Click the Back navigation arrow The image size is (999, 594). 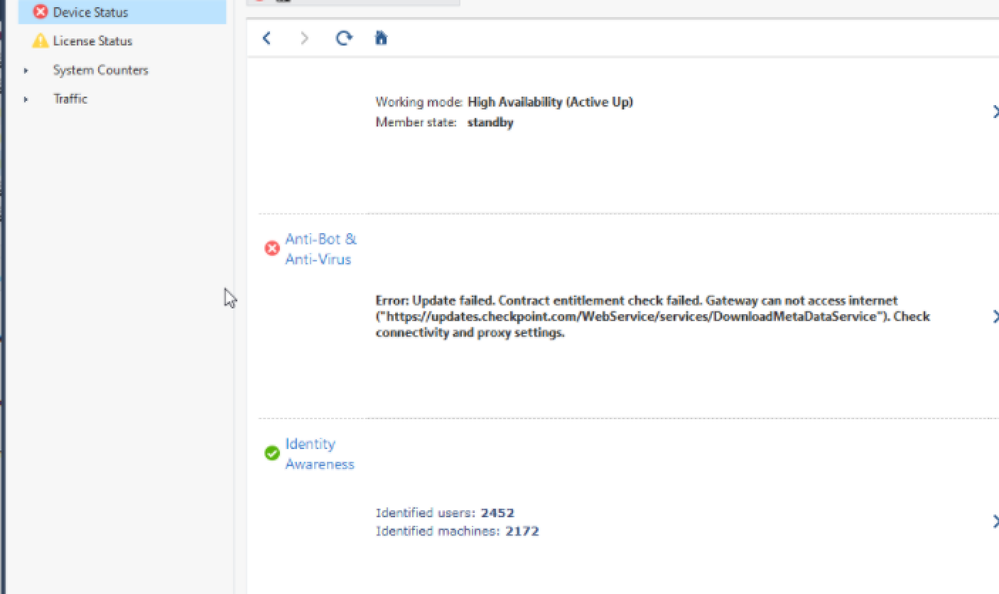(267, 39)
